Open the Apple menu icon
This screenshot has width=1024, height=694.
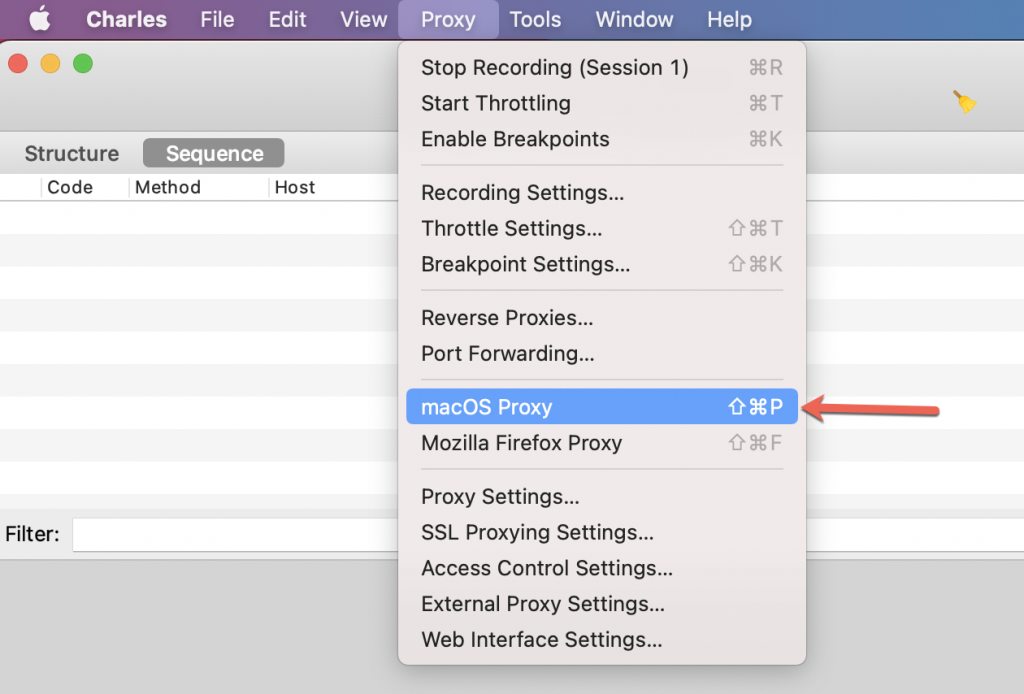(40, 19)
